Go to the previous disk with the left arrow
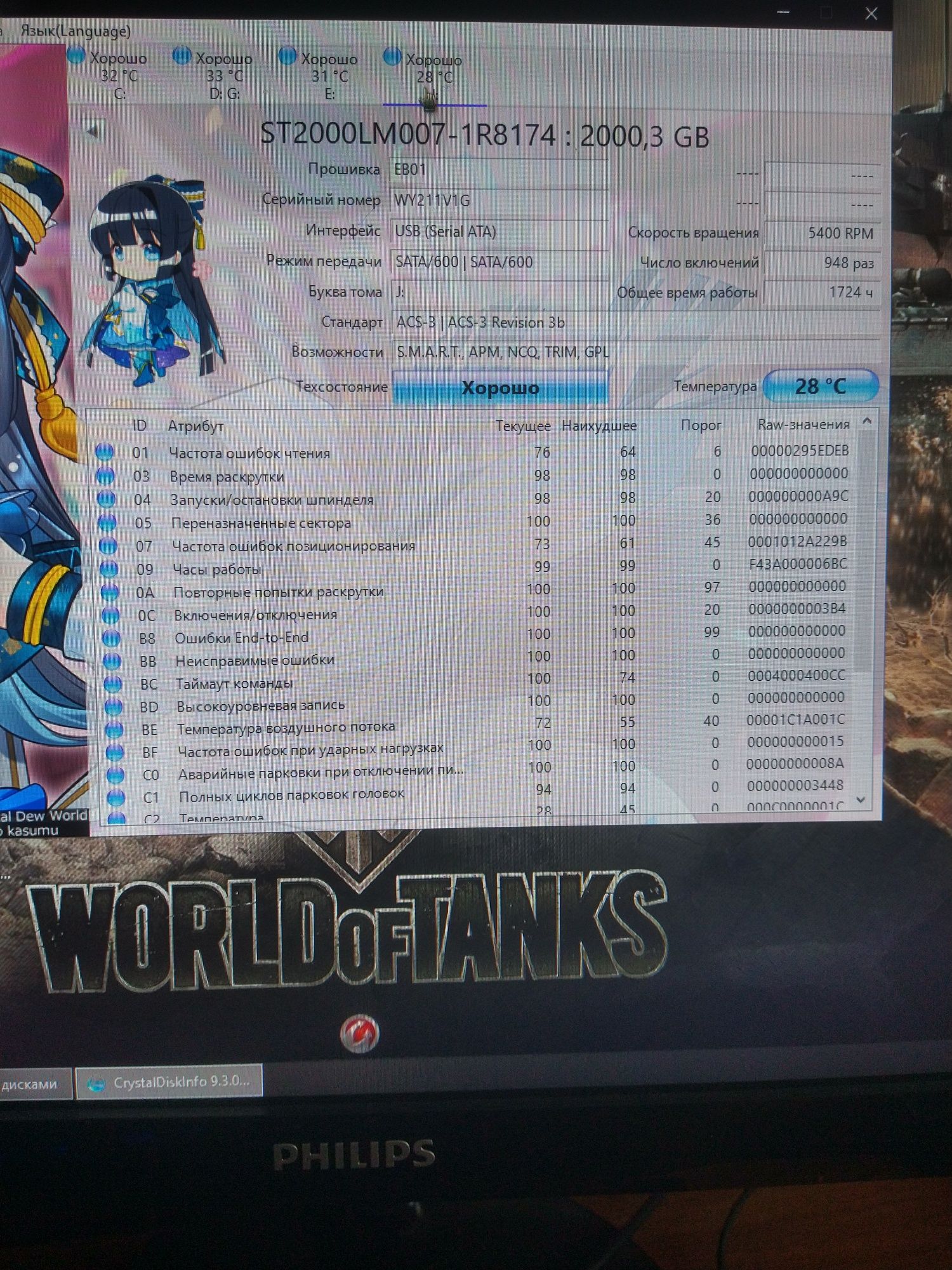 click(93, 131)
